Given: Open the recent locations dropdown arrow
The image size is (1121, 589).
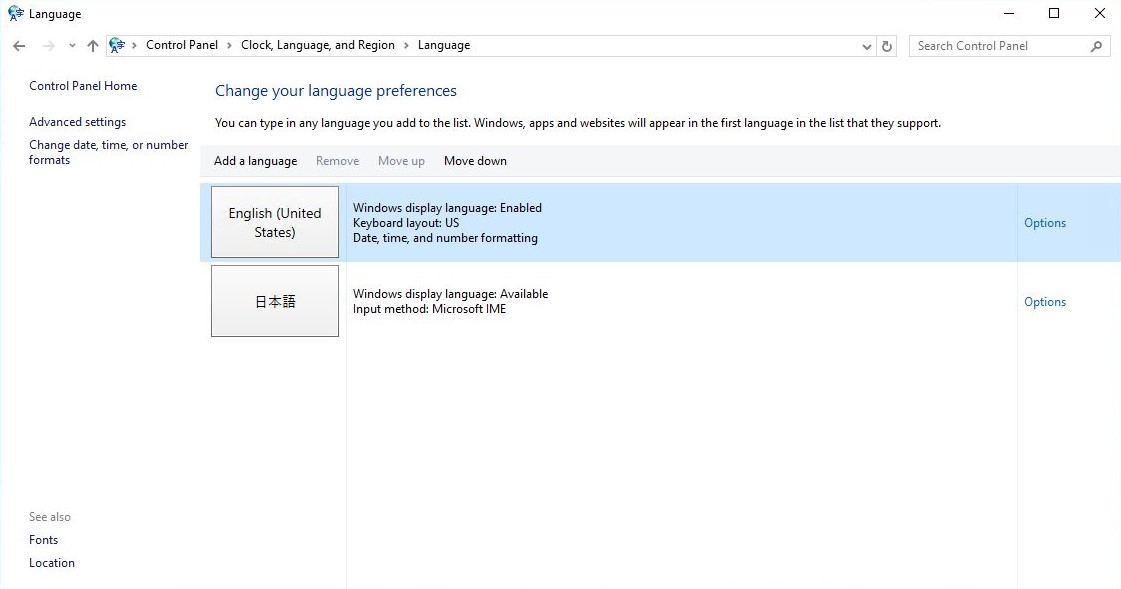Looking at the screenshot, I should pyautogui.click(x=72, y=46).
